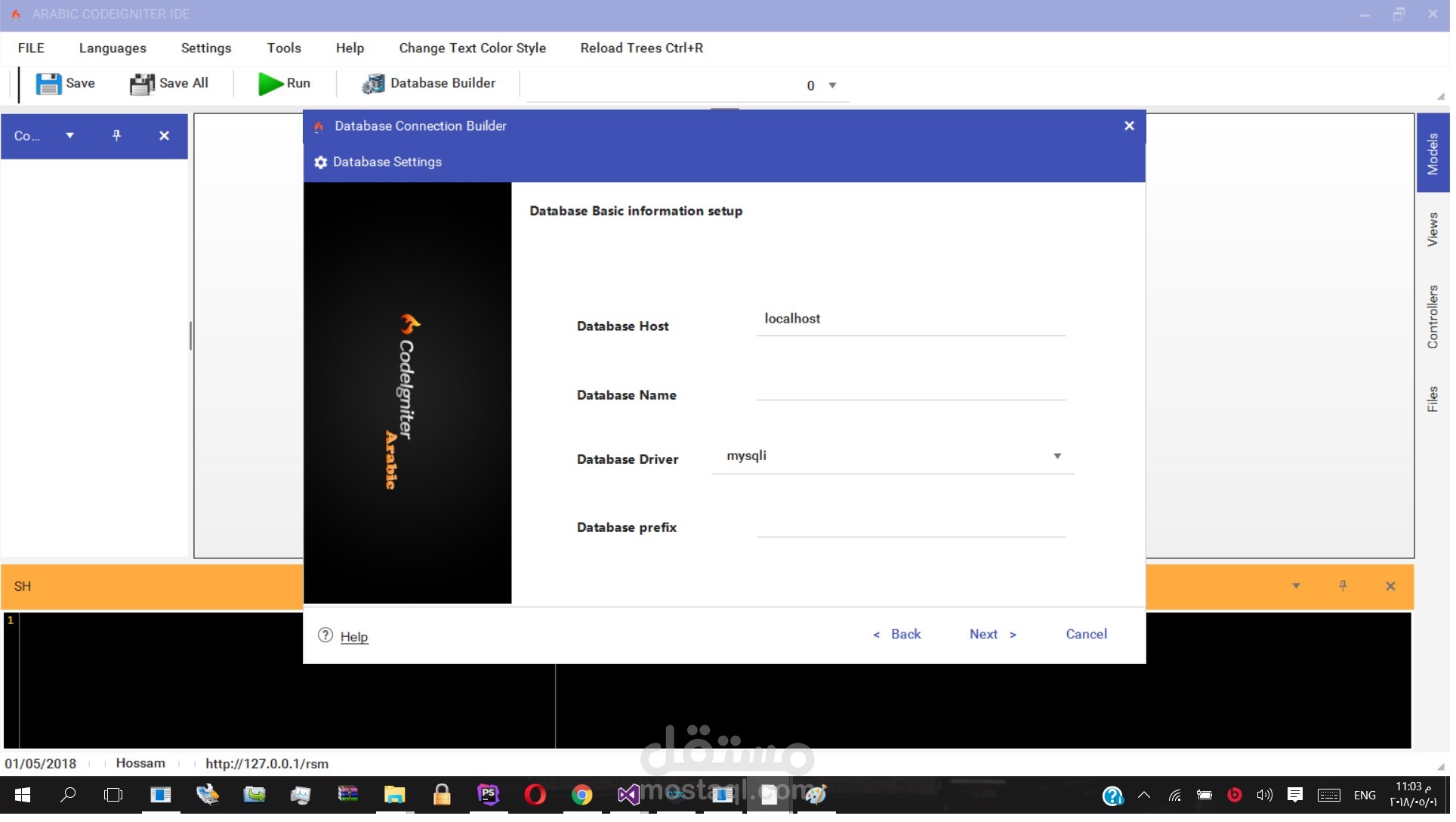
Task: Launch Photoshop from the taskbar
Action: click(x=488, y=794)
